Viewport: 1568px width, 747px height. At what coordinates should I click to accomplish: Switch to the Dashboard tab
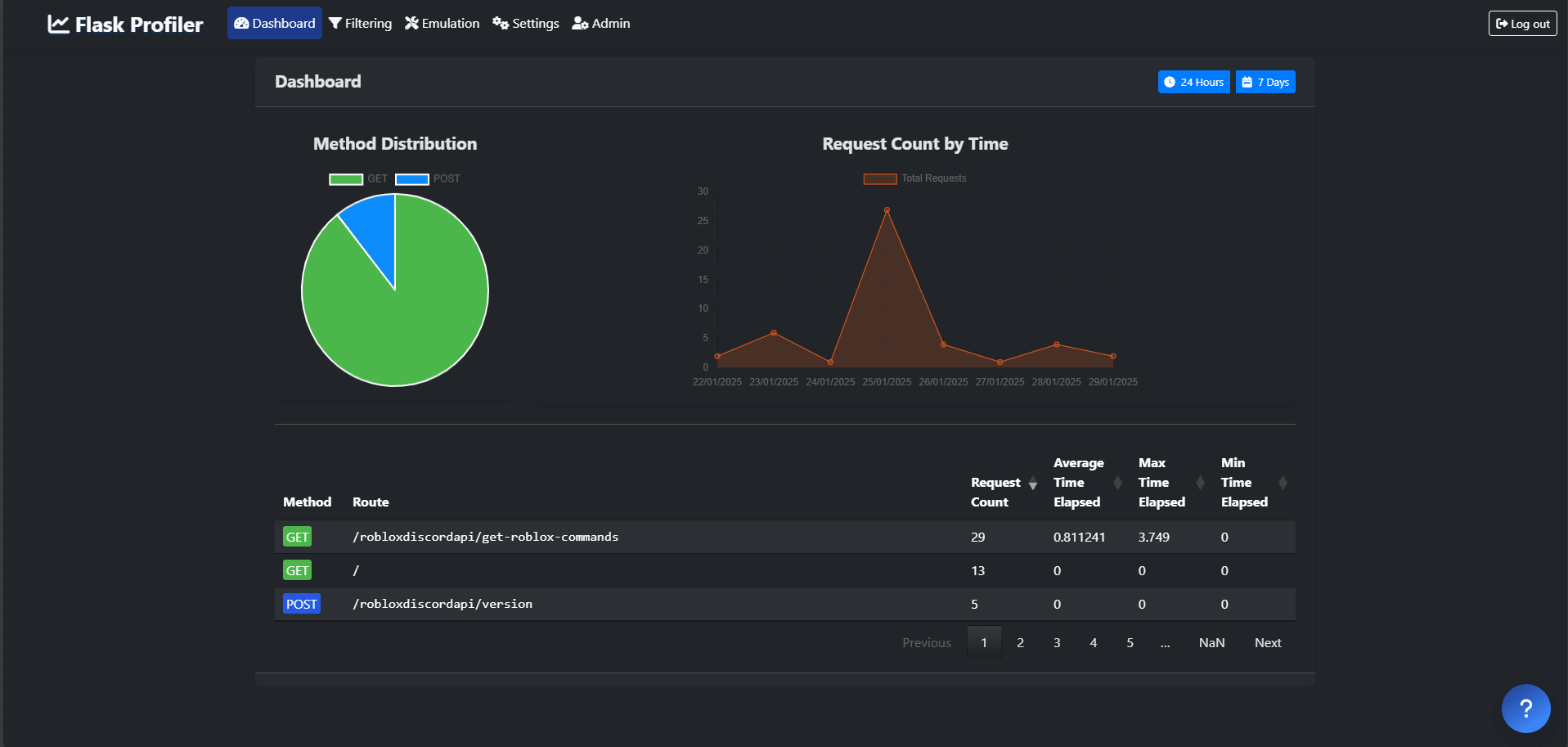pos(274,23)
